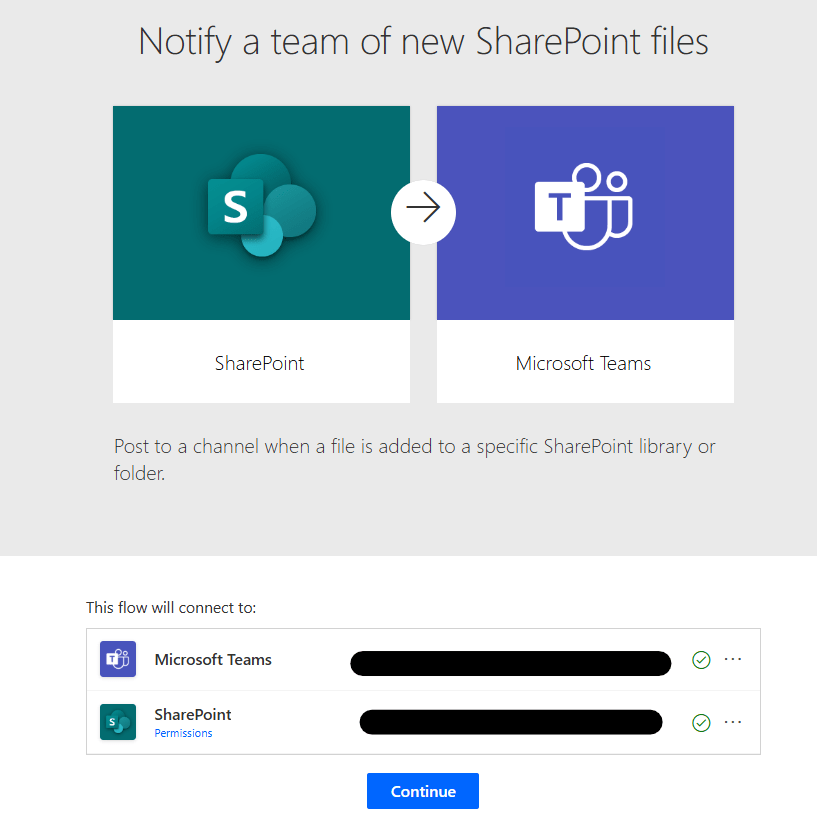Open the SharePoint connection options menu

pyautogui.click(x=733, y=722)
